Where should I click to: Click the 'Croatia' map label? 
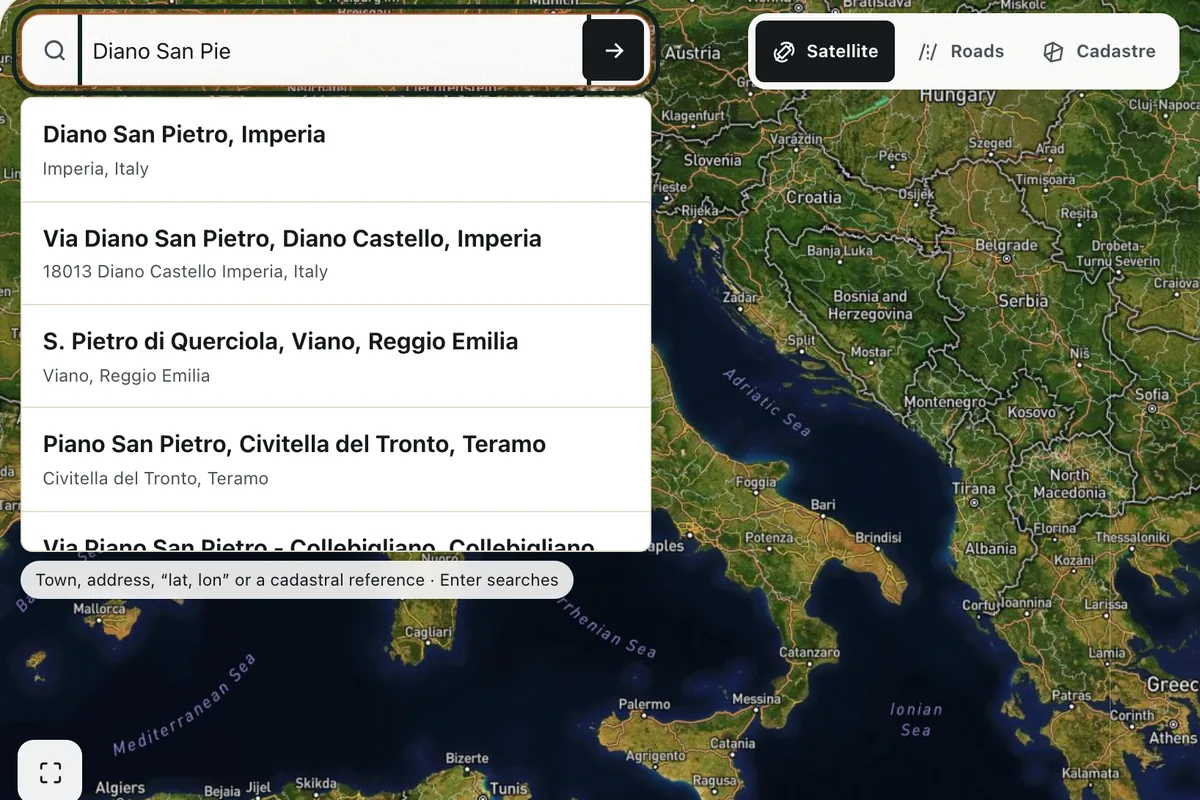(813, 198)
